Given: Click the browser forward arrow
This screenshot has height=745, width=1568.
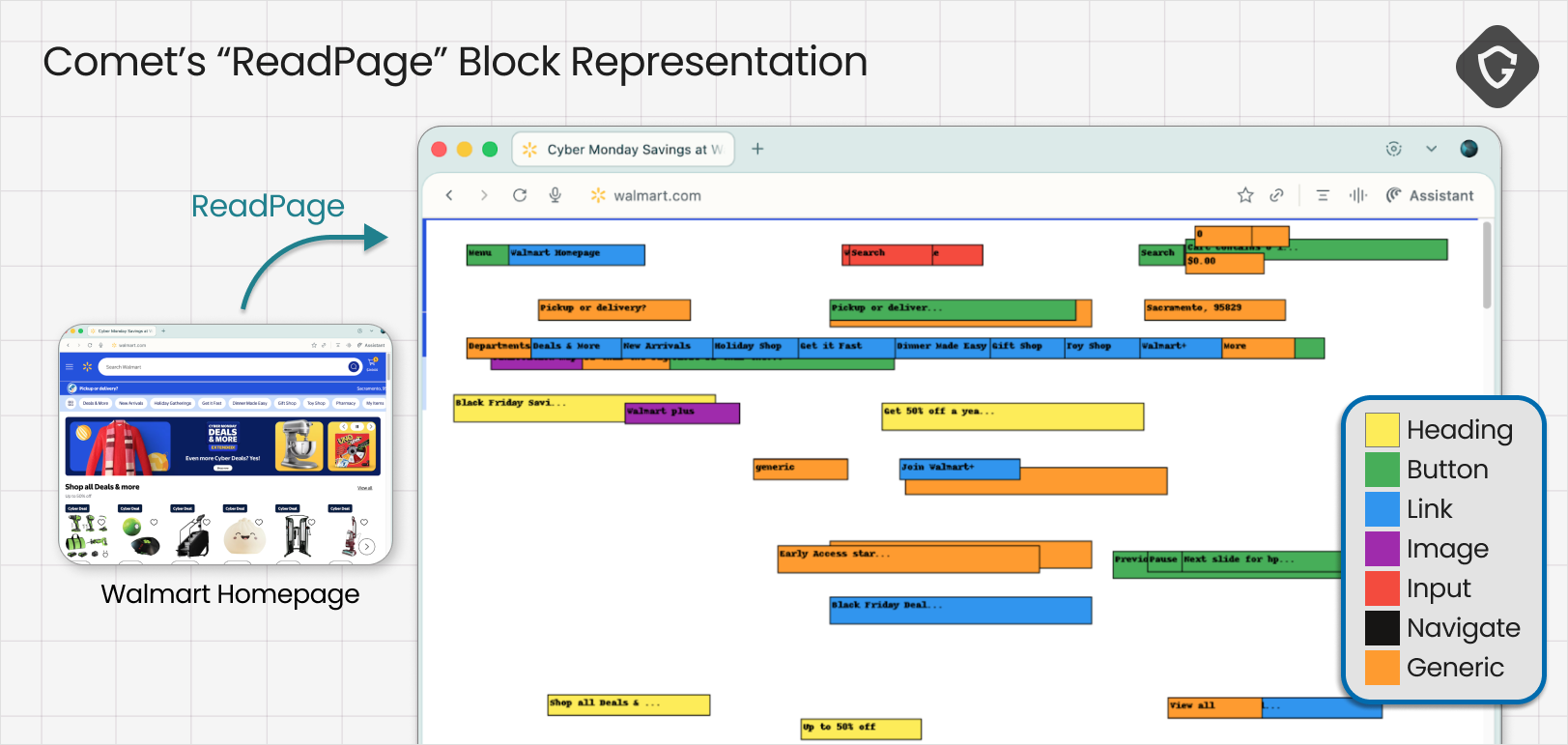Looking at the screenshot, I should [x=484, y=195].
